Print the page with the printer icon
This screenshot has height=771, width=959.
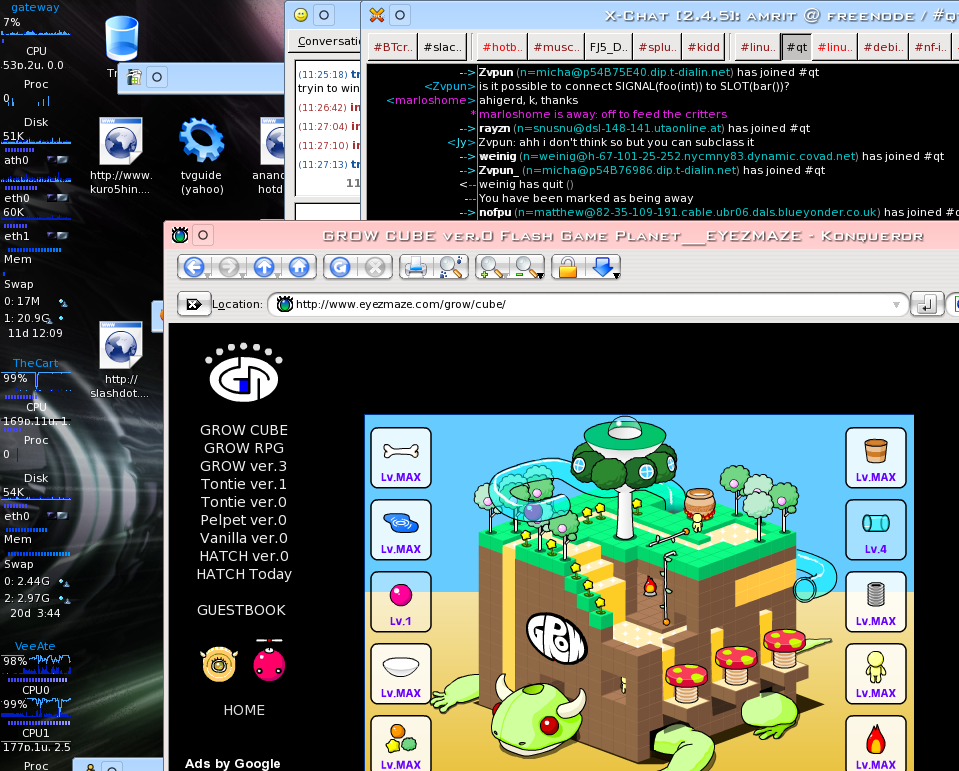click(416, 267)
